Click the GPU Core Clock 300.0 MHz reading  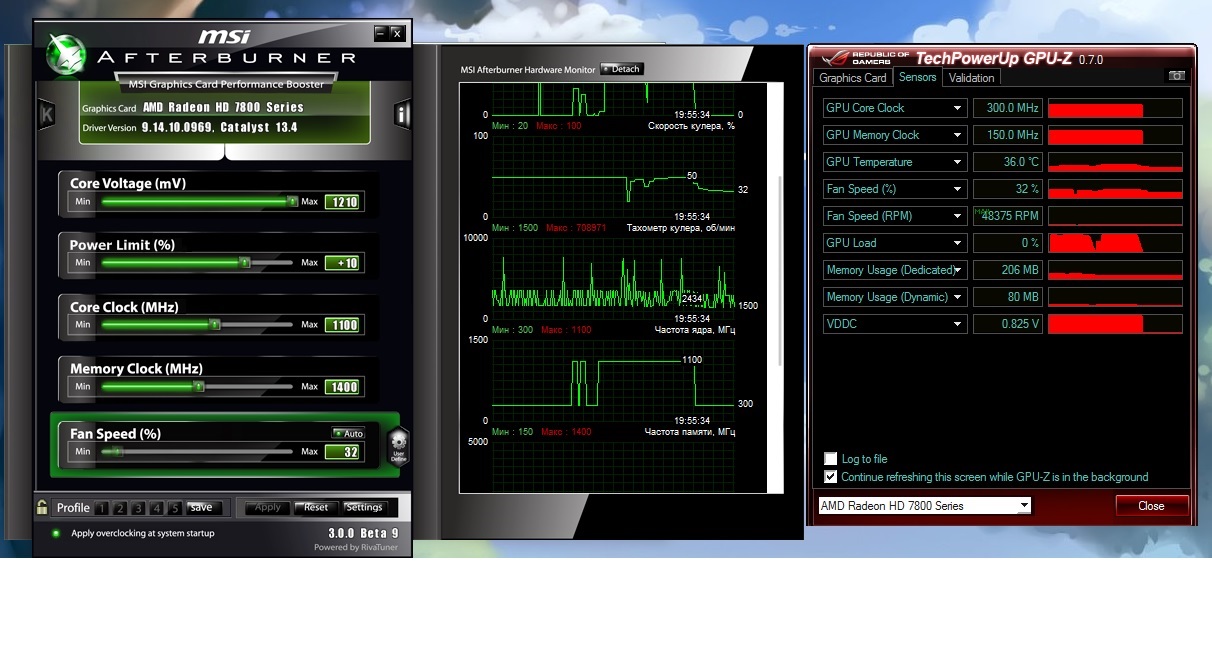[1007, 108]
